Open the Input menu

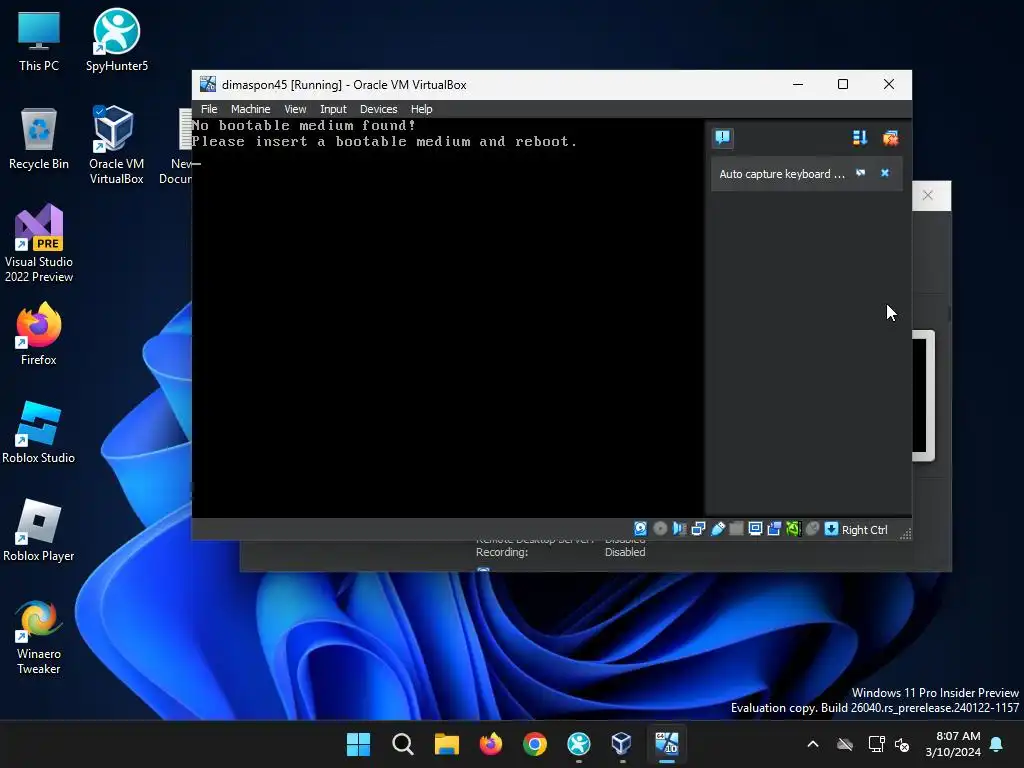[x=333, y=109]
